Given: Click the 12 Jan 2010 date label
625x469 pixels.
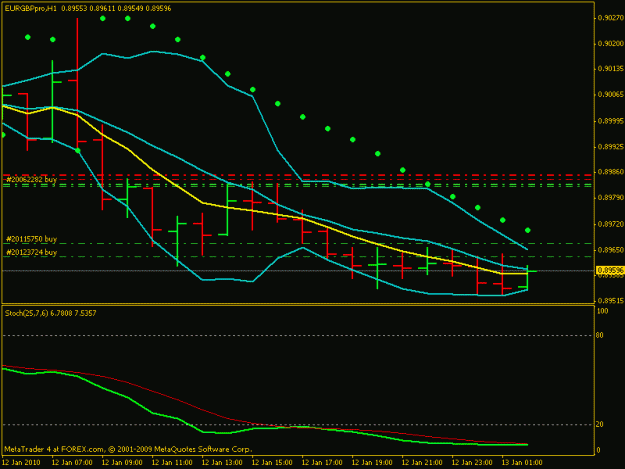Looking at the screenshot, I should tap(21, 463).
